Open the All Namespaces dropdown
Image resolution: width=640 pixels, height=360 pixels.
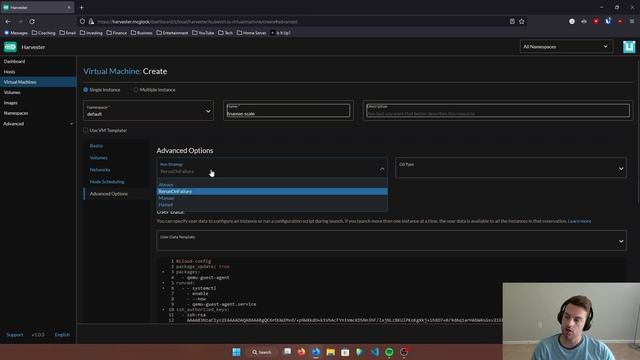point(566,47)
